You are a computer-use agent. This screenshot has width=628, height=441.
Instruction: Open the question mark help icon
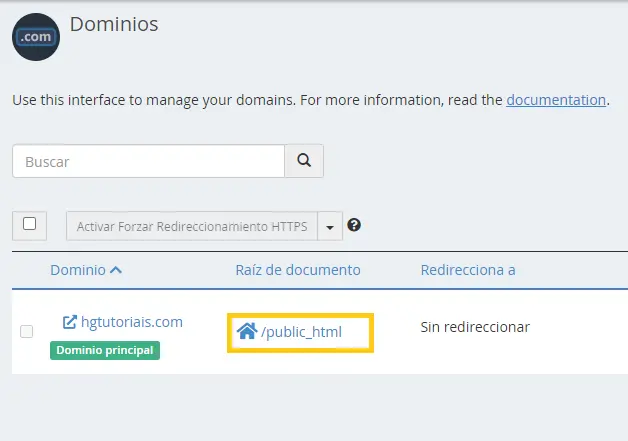click(x=354, y=225)
